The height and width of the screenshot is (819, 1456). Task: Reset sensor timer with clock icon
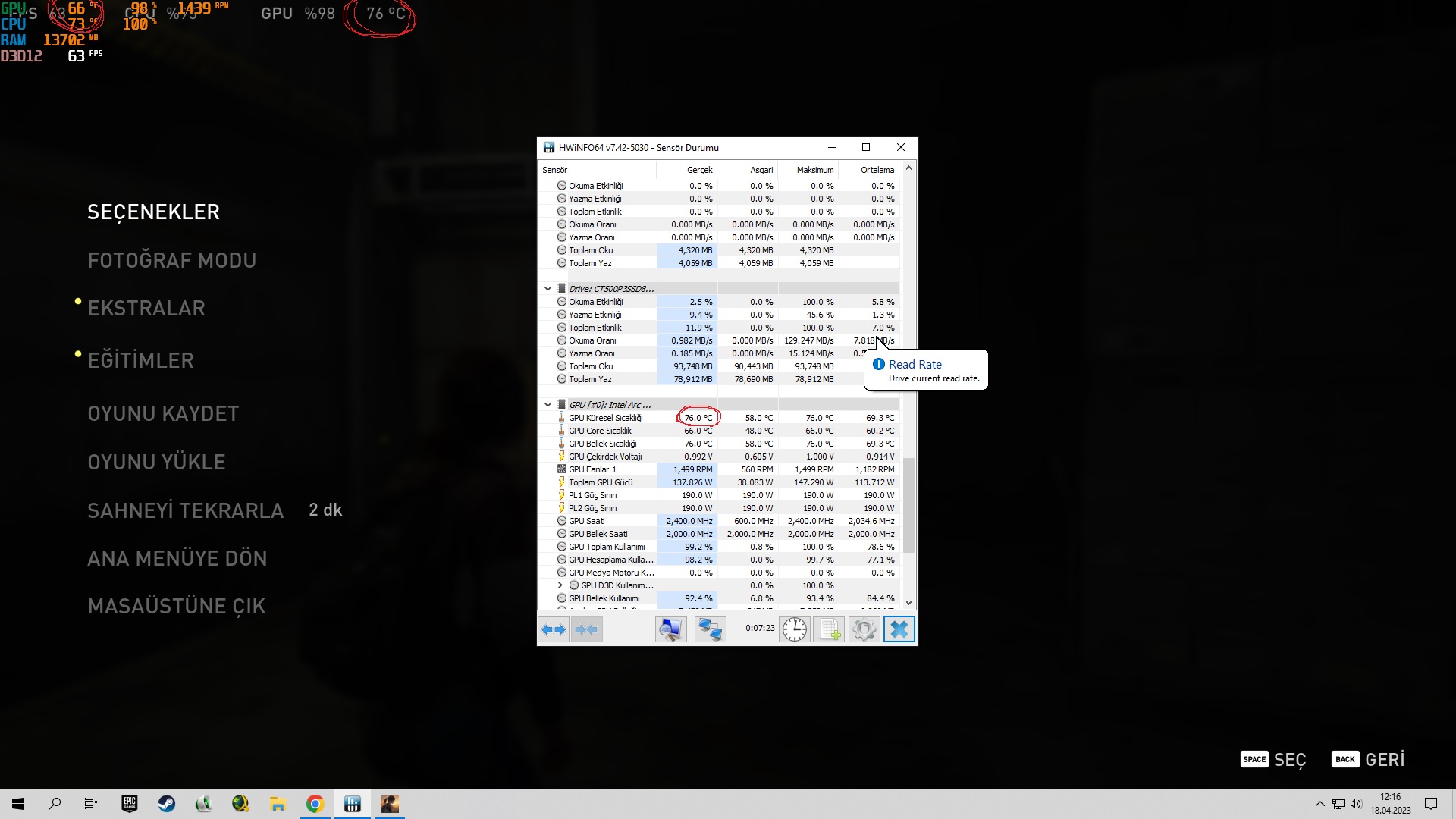[x=795, y=629]
